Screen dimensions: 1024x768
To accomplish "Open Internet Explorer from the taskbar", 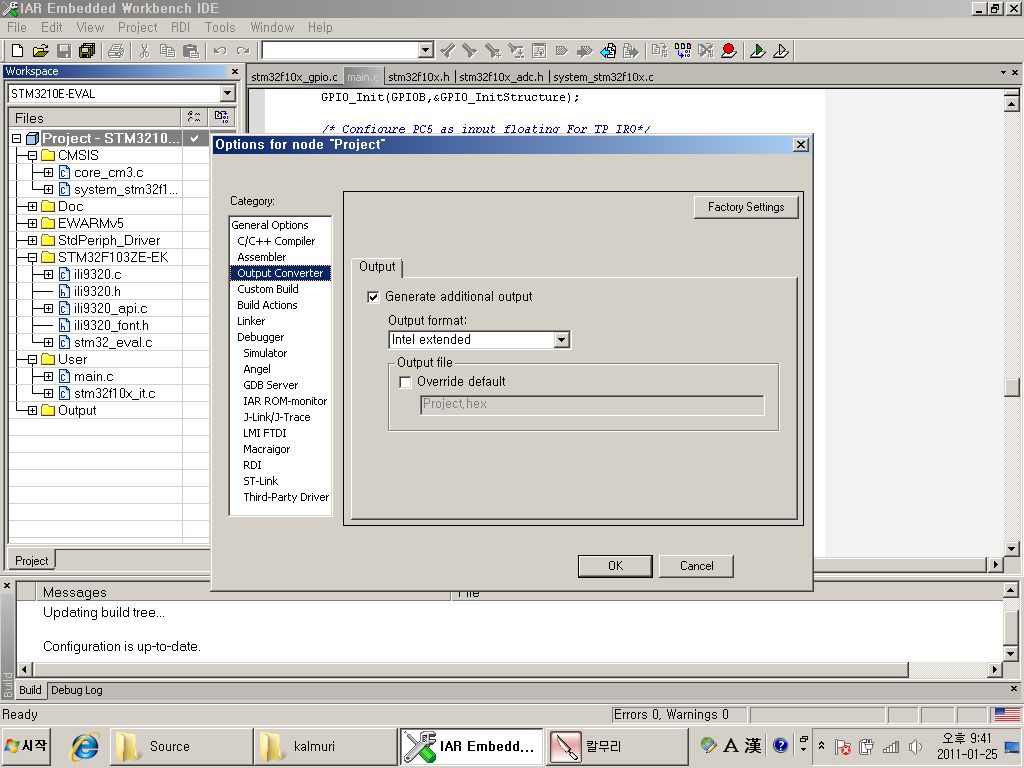I will [85, 746].
